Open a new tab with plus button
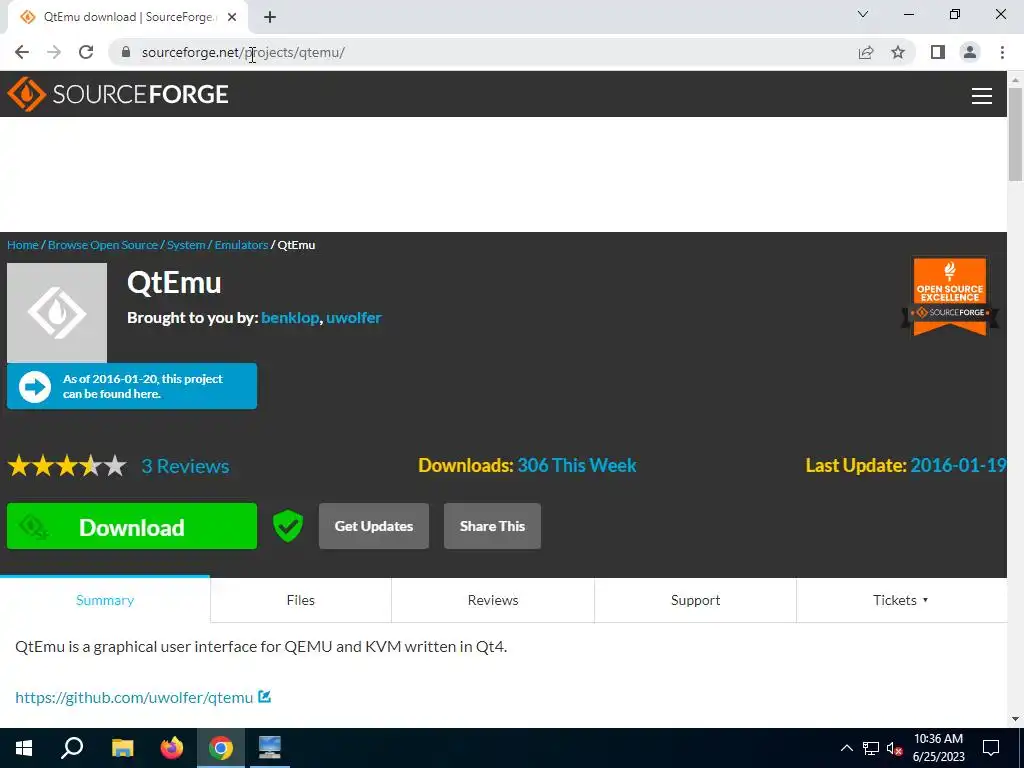Image resolution: width=1024 pixels, height=768 pixels. [270, 17]
